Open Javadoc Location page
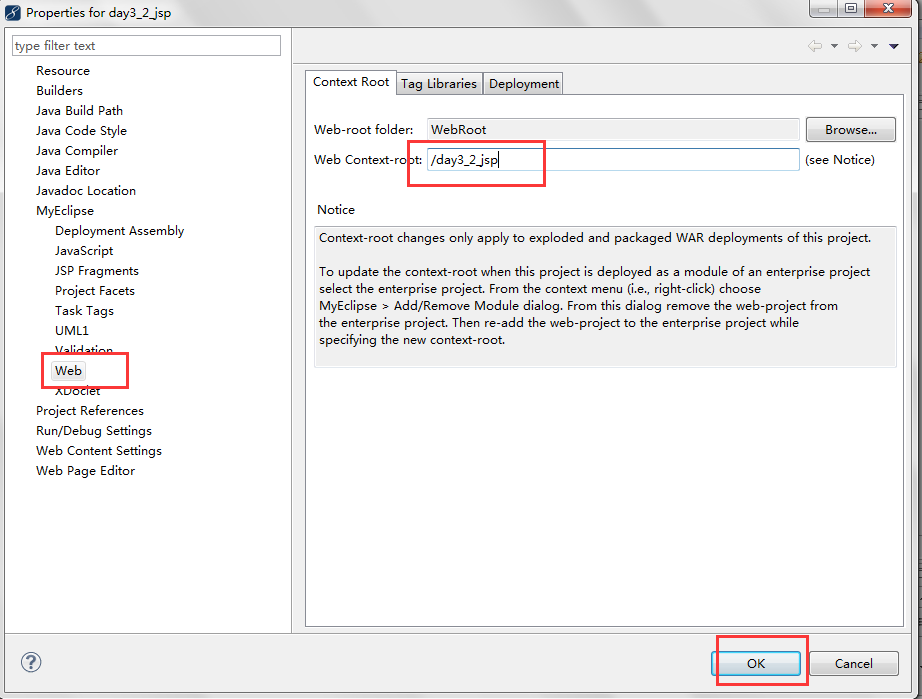922x699 pixels. pos(86,190)
